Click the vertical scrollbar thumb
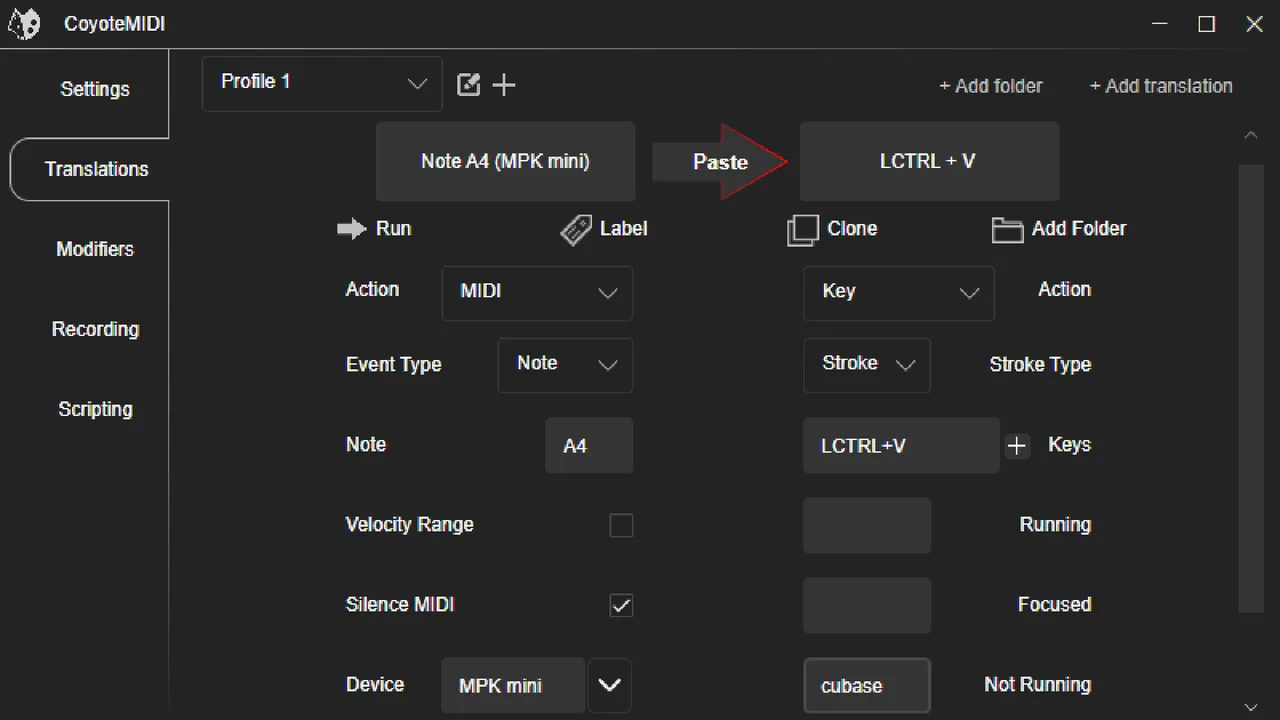Viewport: 1280px width, 720px height. click(x=1251, y=388)
